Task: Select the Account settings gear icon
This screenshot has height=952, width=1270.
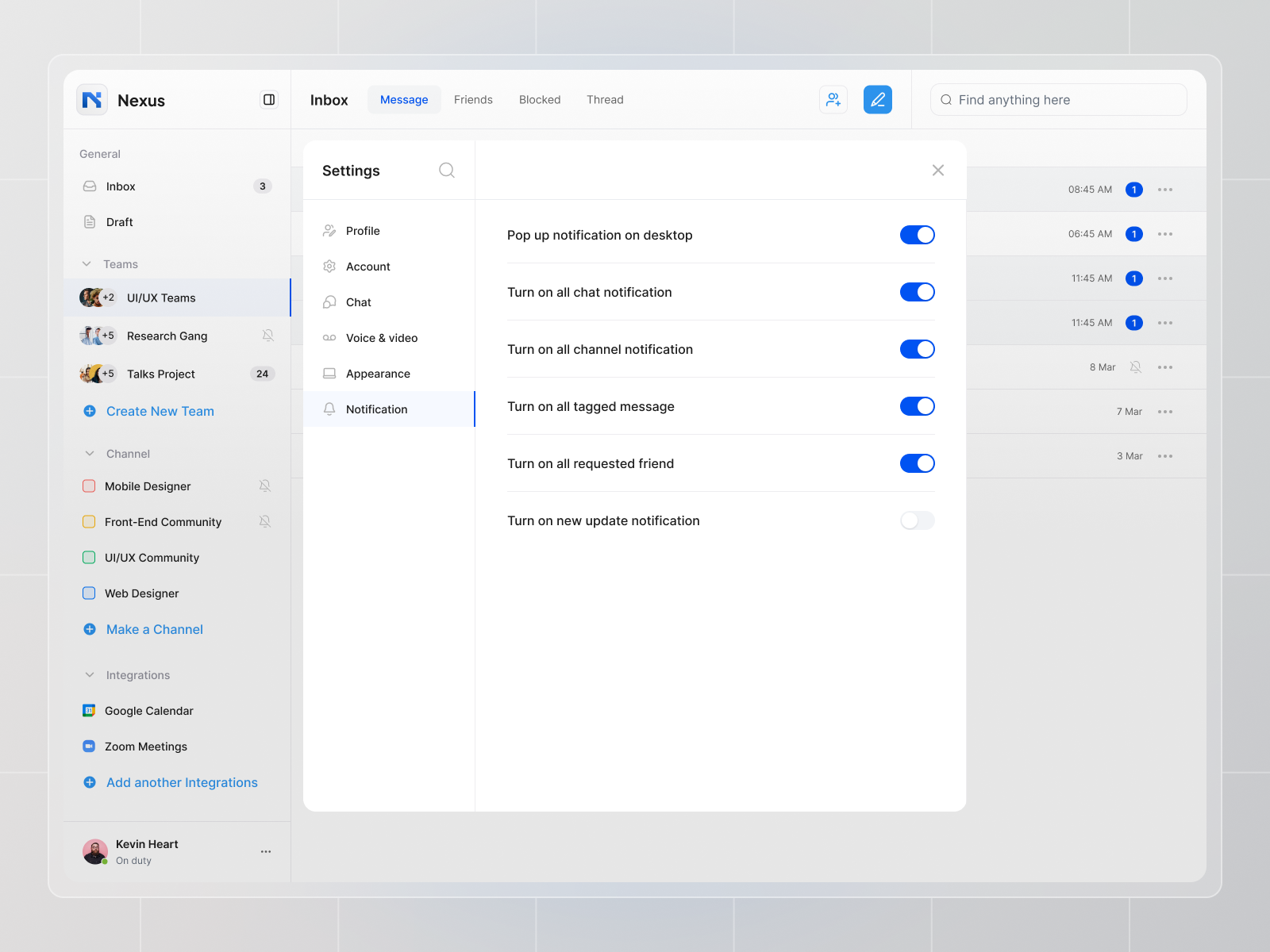Action: coord(329,267)
